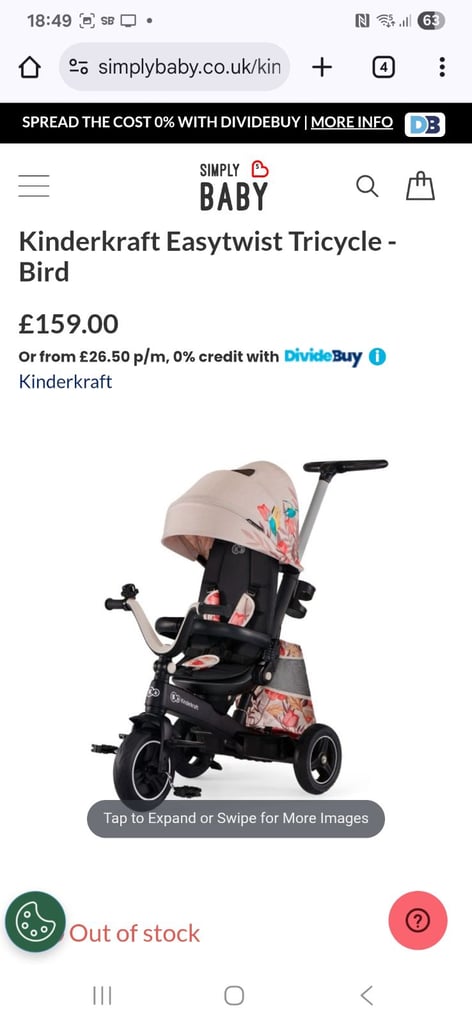Image resolution: width=472 pixels, height=1024 pixels.
Task: Open cookie preferences icon
Action: pyautogui.click(x=35, y=921)
